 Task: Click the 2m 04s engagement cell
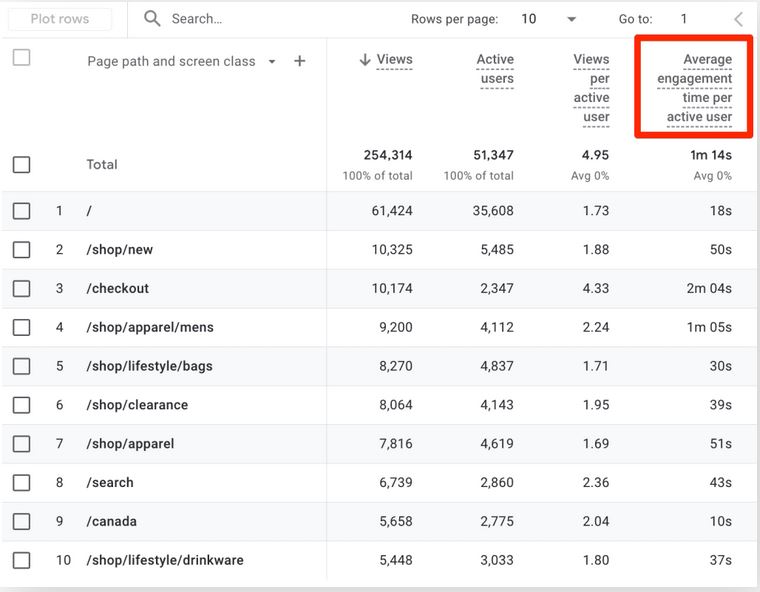coord(709,288)
